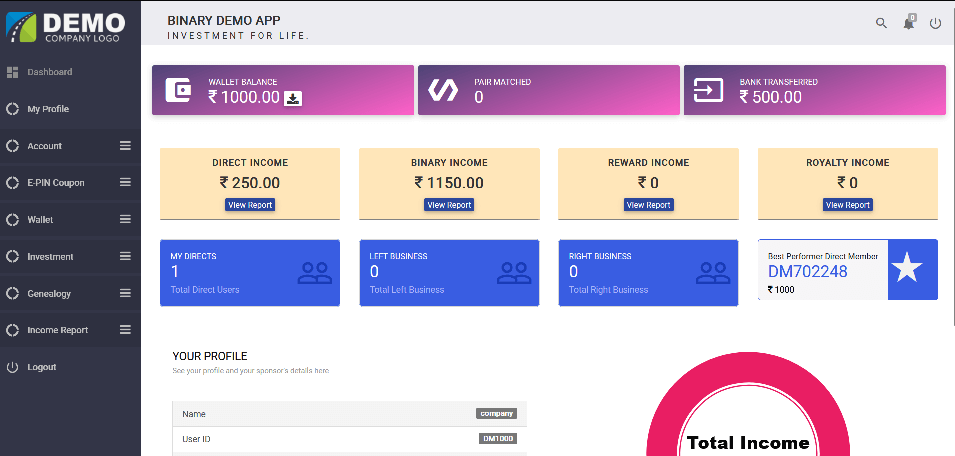
Task: Click the DM702248 best performer ID
Action: [808, 272]
